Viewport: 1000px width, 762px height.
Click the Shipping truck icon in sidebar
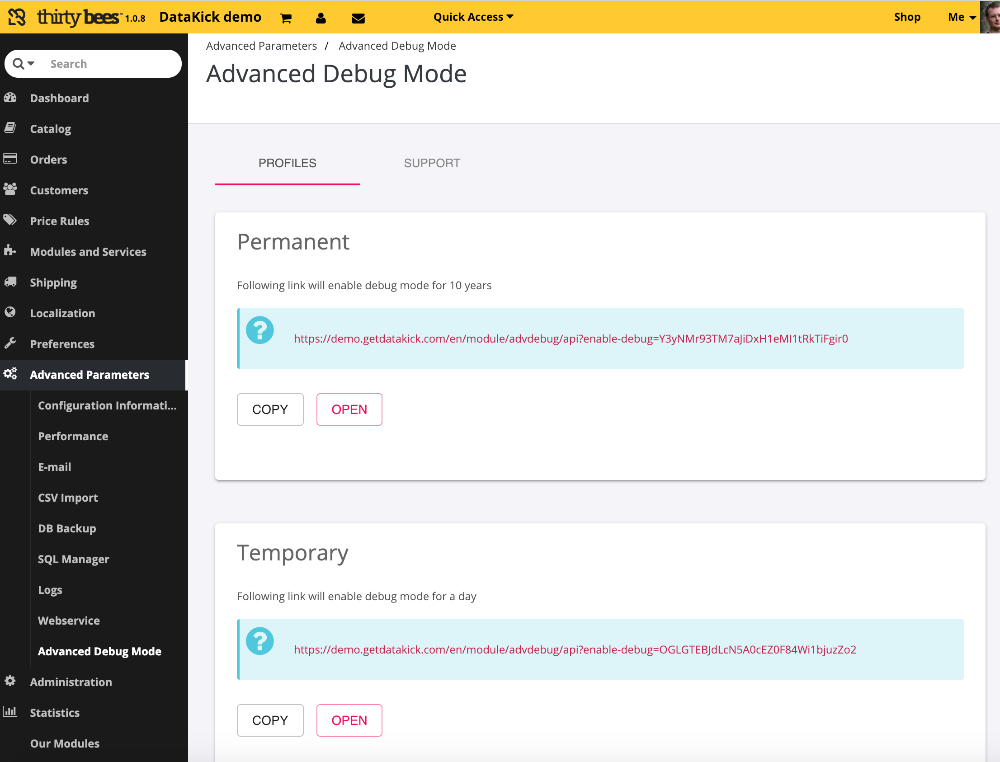point(11,282)
